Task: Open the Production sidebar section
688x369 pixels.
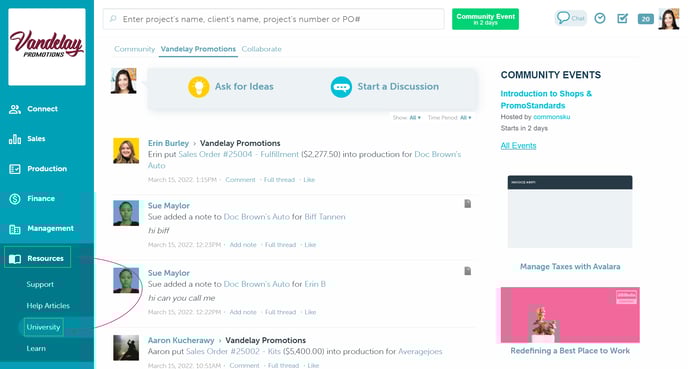Action: coord(38,168)
